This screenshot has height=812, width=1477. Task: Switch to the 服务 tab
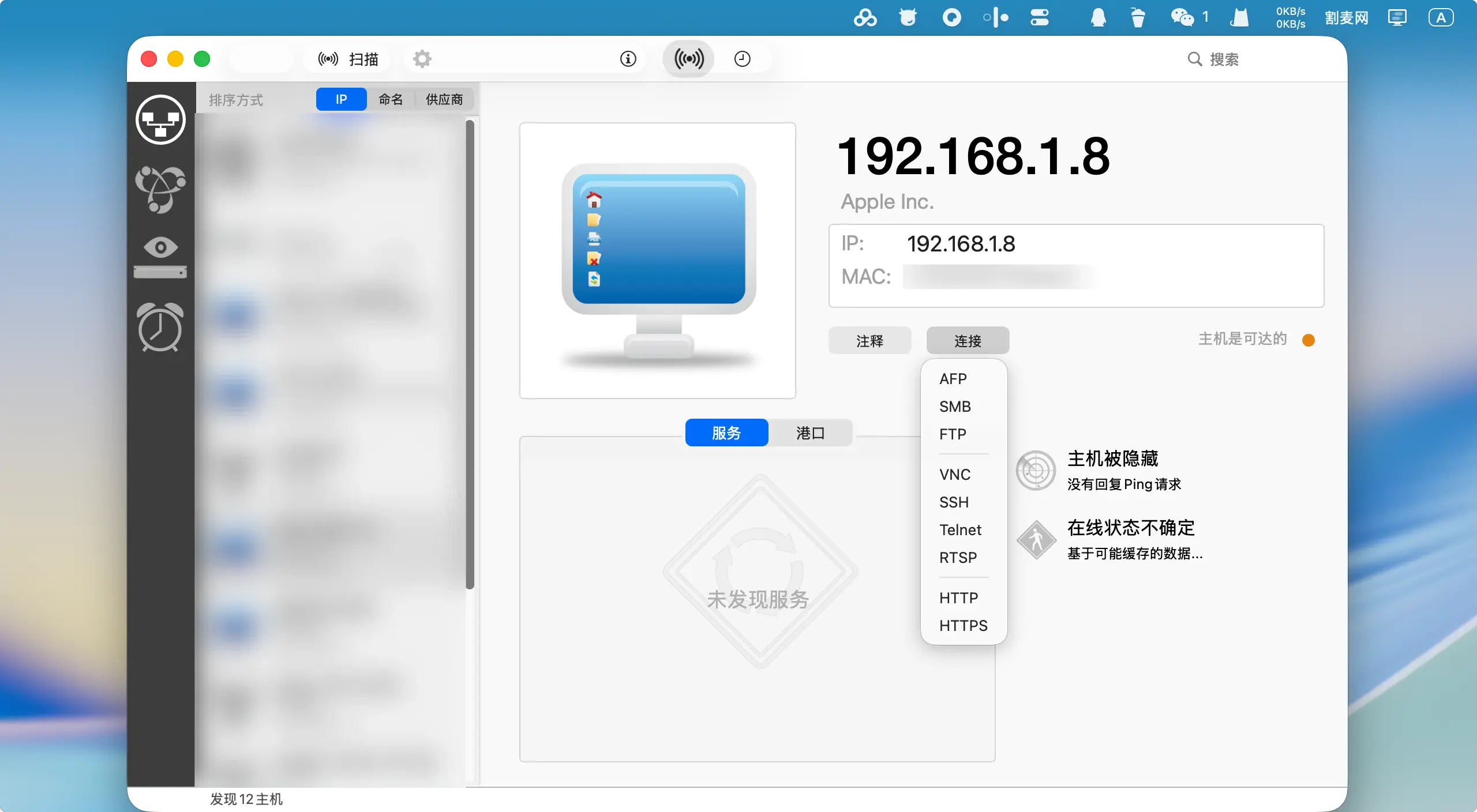[x=726, y=433]
